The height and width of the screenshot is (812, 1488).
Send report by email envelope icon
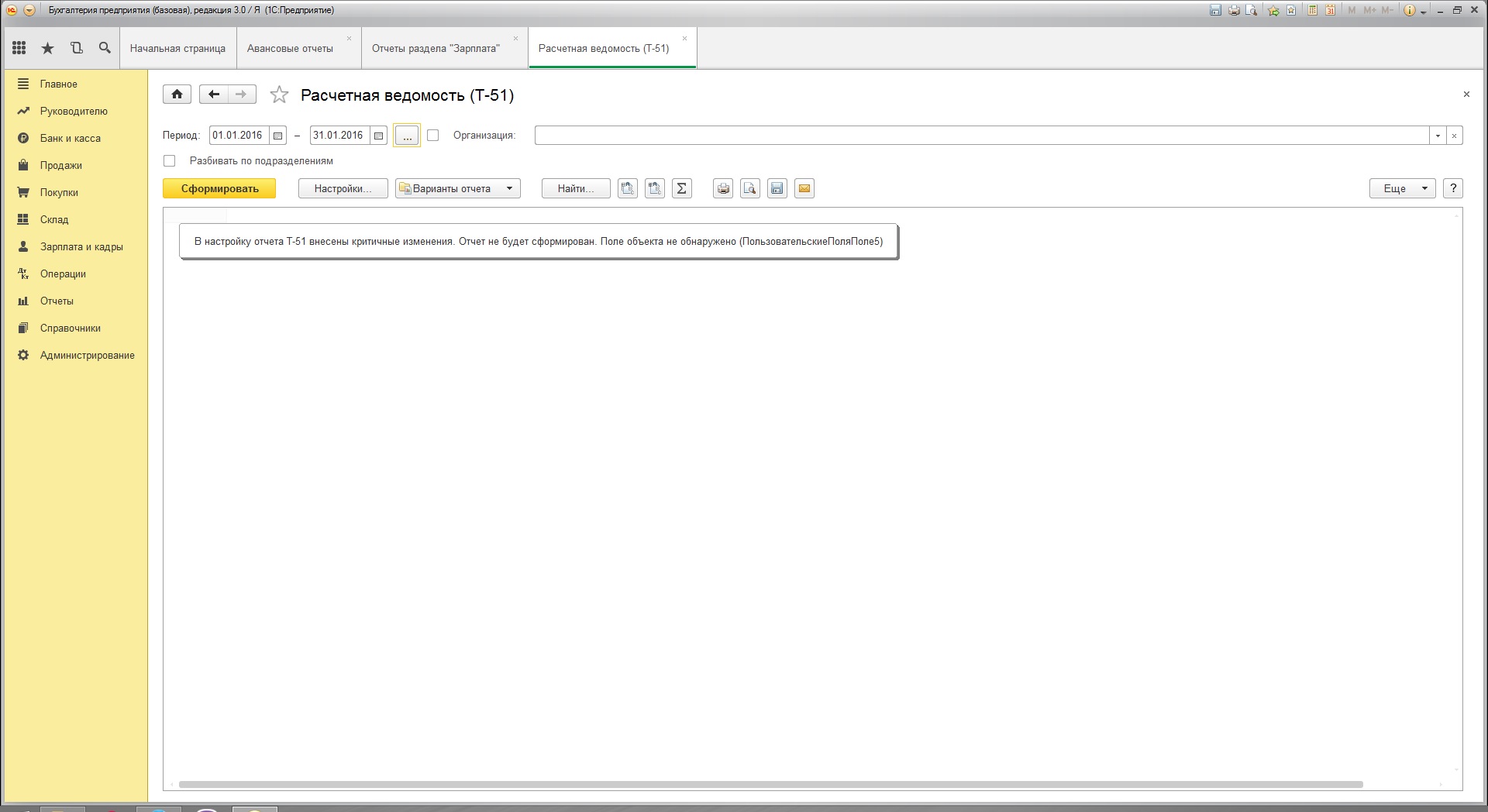tap(804, 188)
